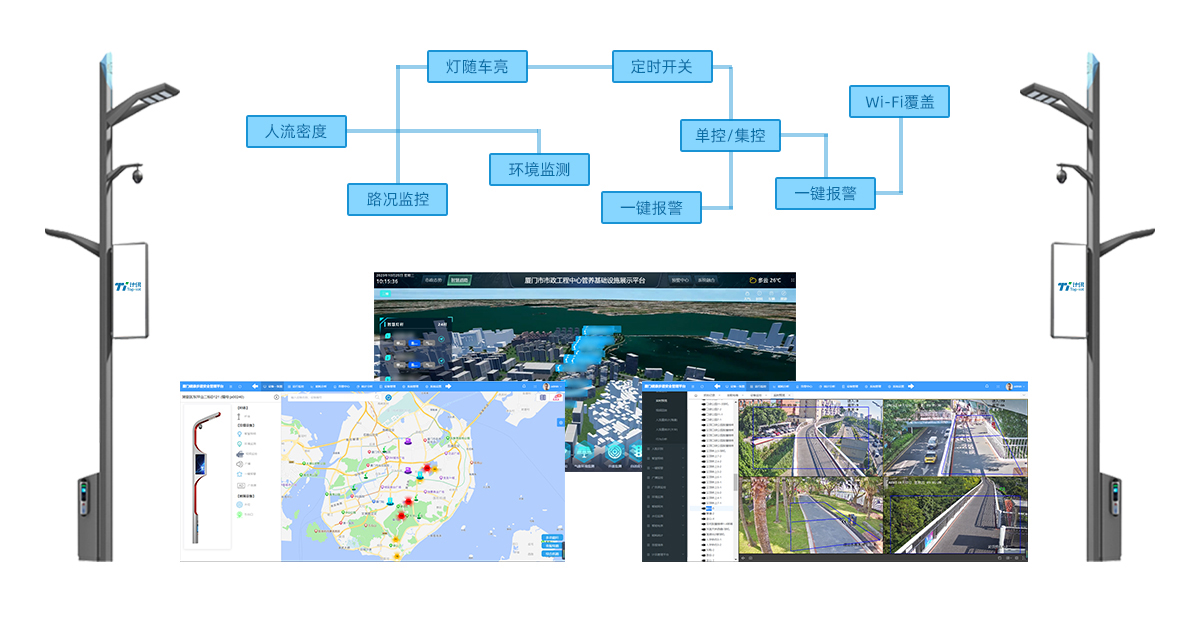Click the weather cloud icon showing 26℃
This screenshot has width=1200, height=620.
point(753,281)
